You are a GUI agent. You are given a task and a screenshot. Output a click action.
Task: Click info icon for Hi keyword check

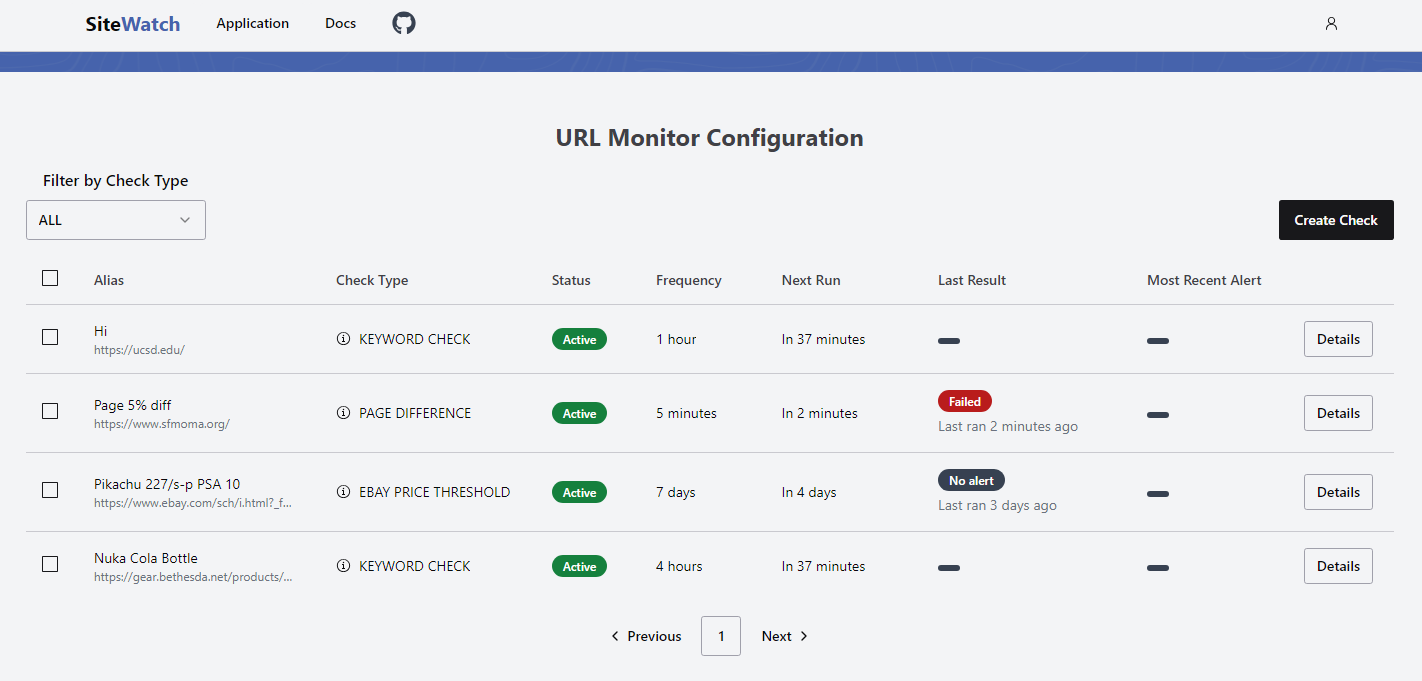[343, 339]
